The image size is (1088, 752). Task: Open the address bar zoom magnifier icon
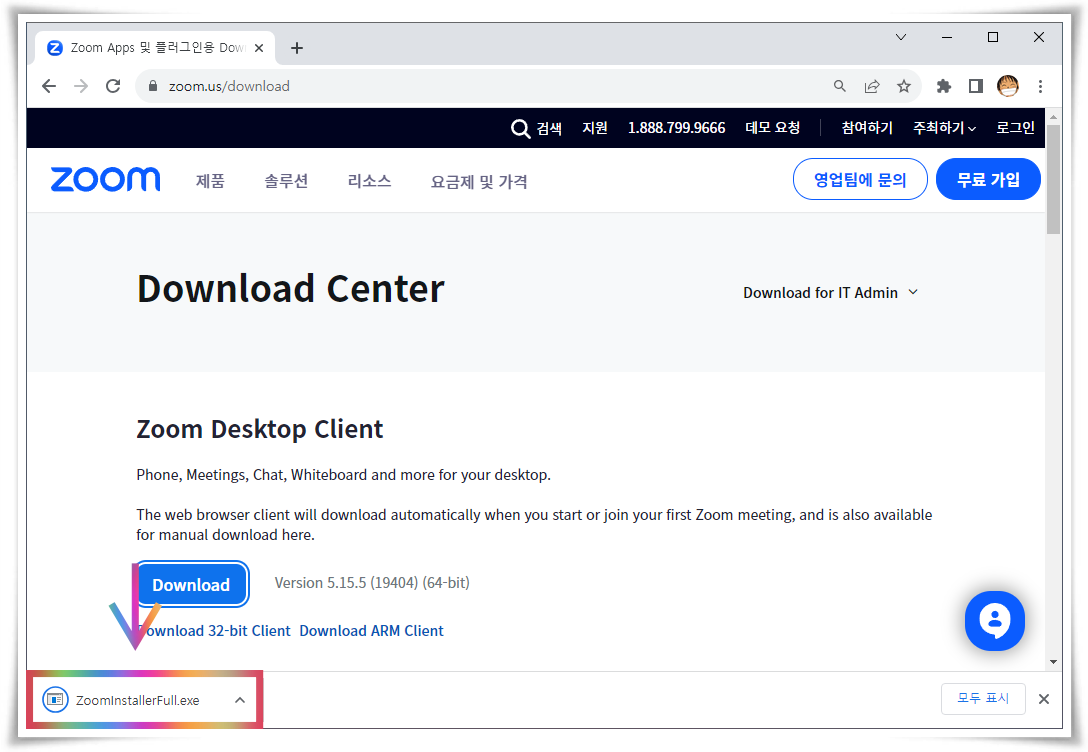click(840, 86)
